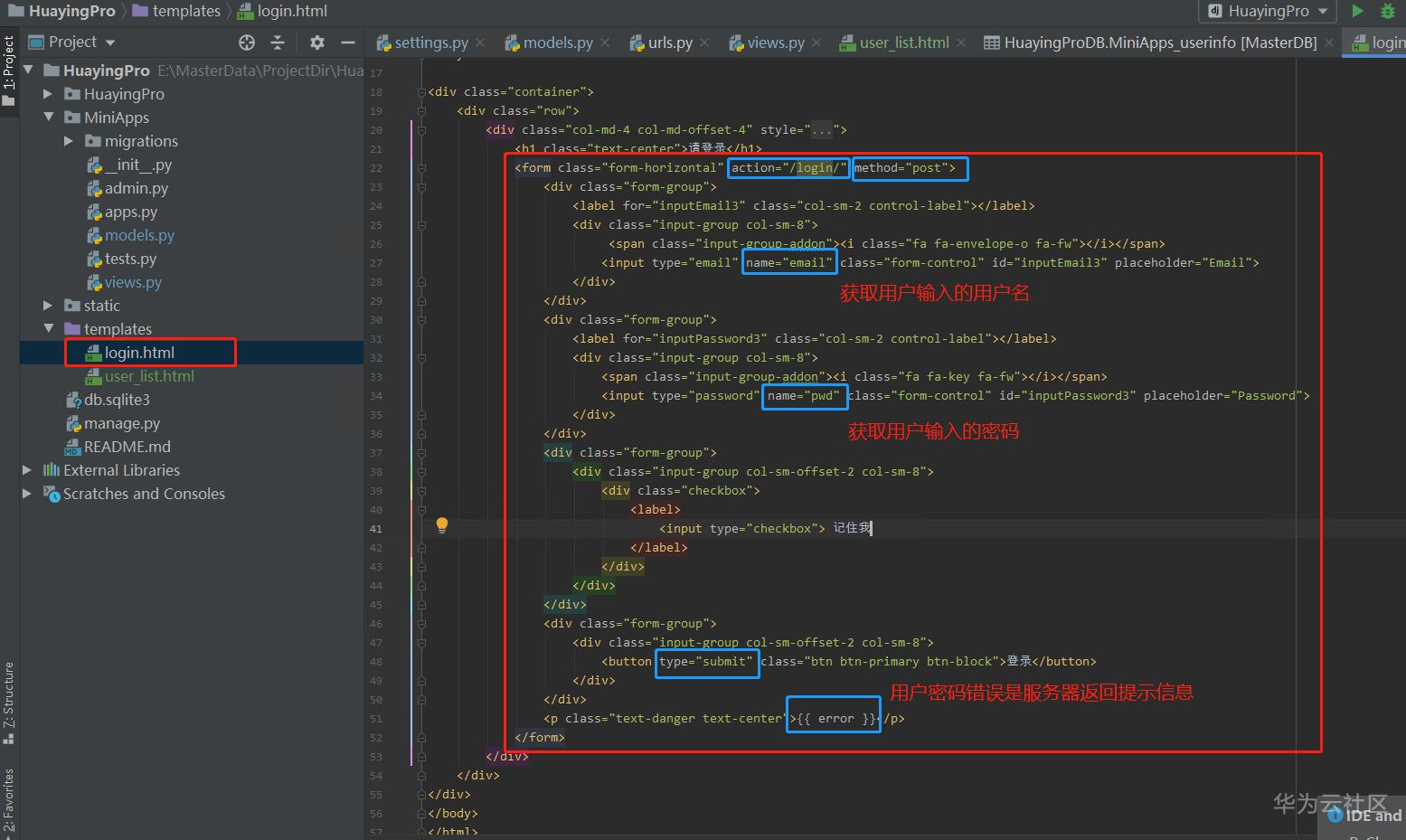1406x840 pixels.
Task: Click the {{ error }} template variable
Action: [x=835, y=719]
